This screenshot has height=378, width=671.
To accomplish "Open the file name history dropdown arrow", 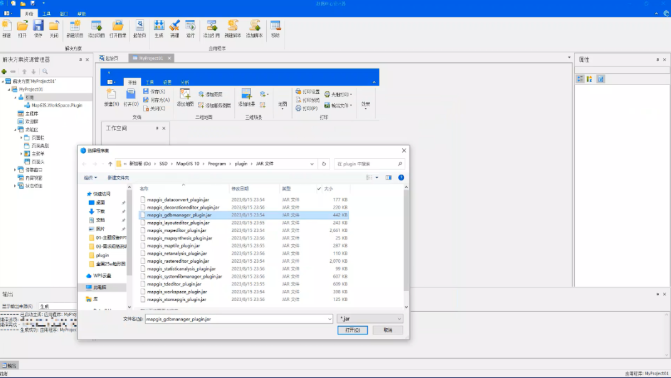I will tap(330, 319).
